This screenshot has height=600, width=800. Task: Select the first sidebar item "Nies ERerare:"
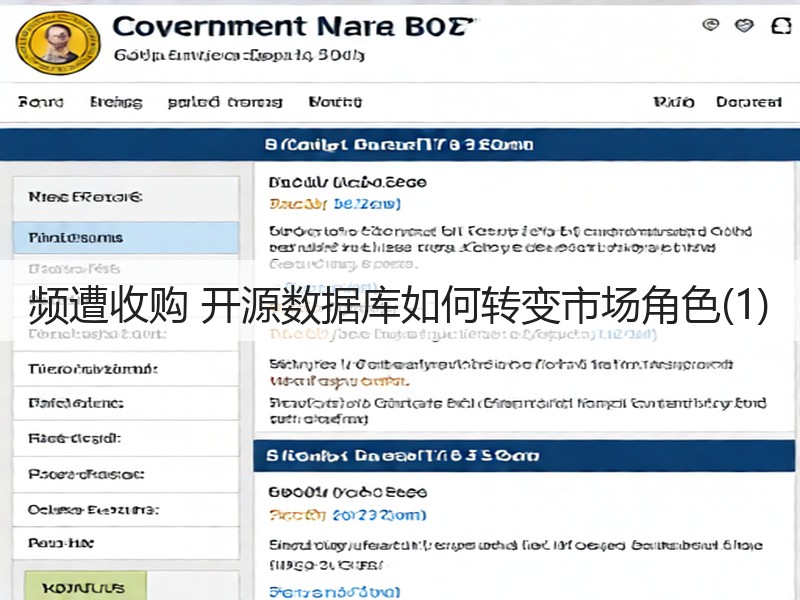126,197
